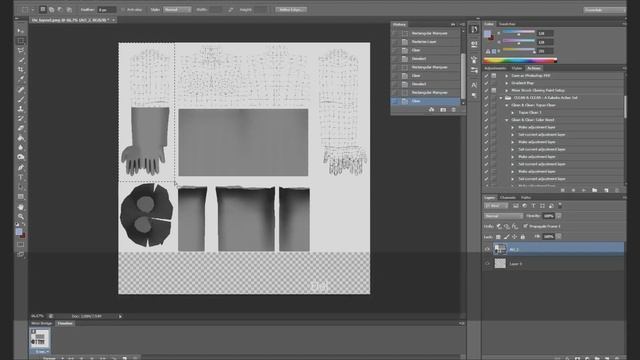Select the Clone Stamp tool
The image size is (640, 360).
click(x=20, y=109)
